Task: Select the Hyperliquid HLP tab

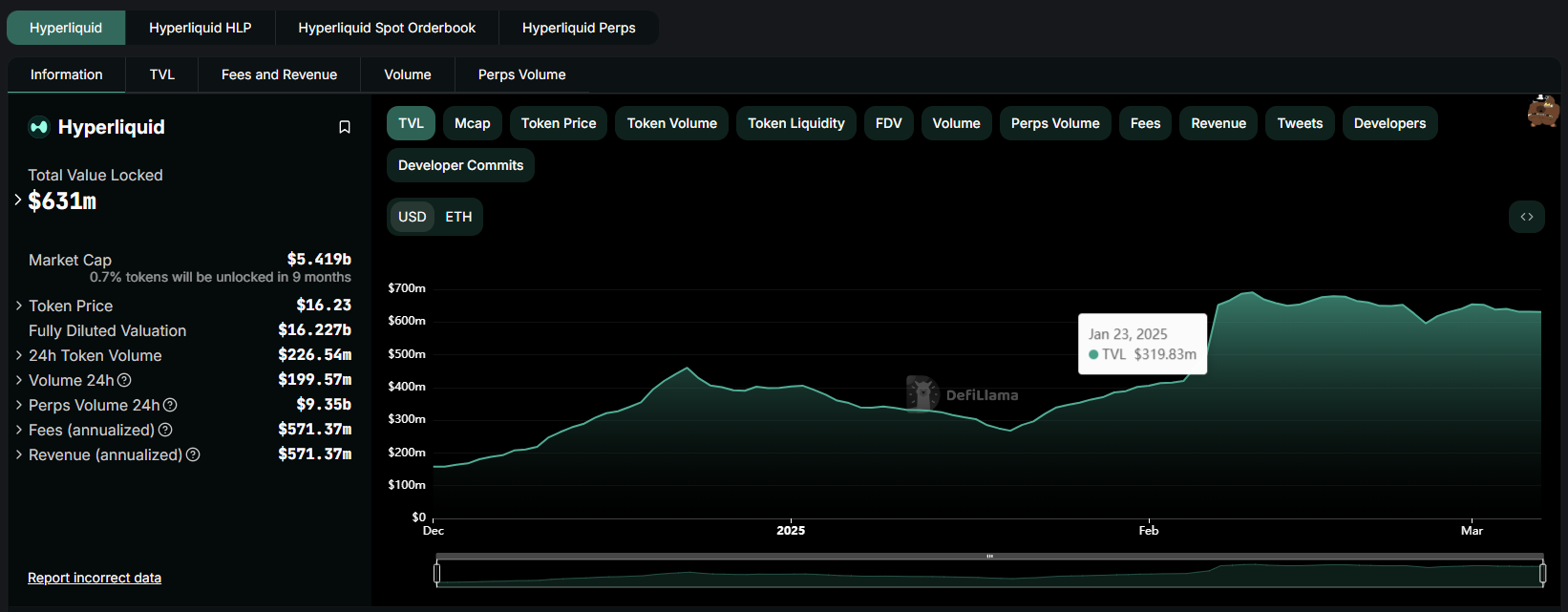Action: tap(201, 28)
